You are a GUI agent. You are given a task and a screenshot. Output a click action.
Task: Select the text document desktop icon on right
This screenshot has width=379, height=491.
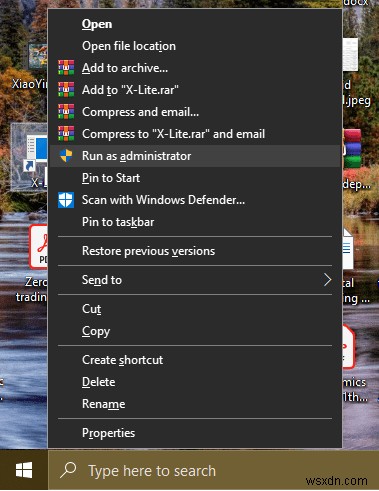(x=348, y=249)
